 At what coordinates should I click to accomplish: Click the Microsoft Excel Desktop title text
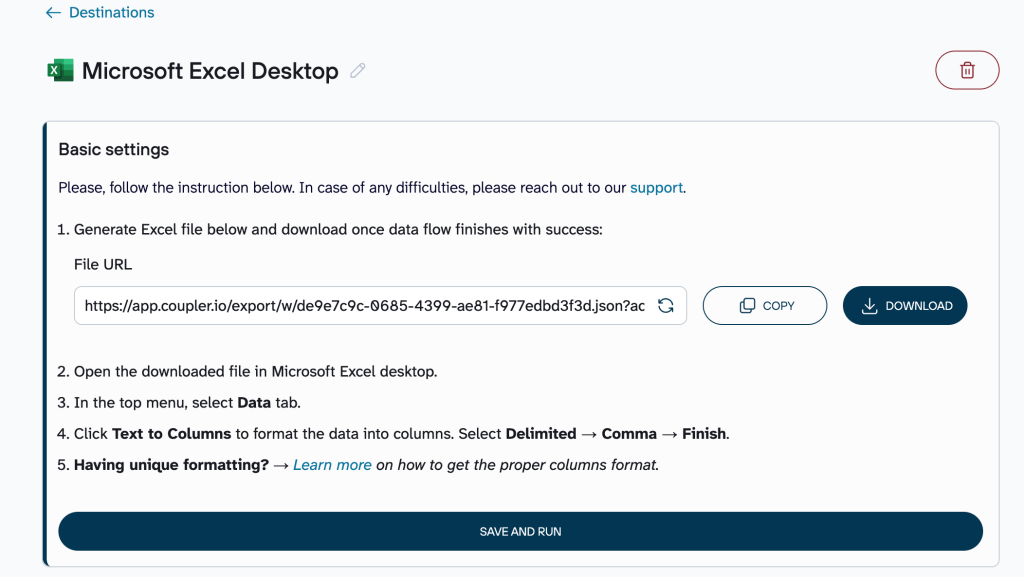tap(211, 71)
